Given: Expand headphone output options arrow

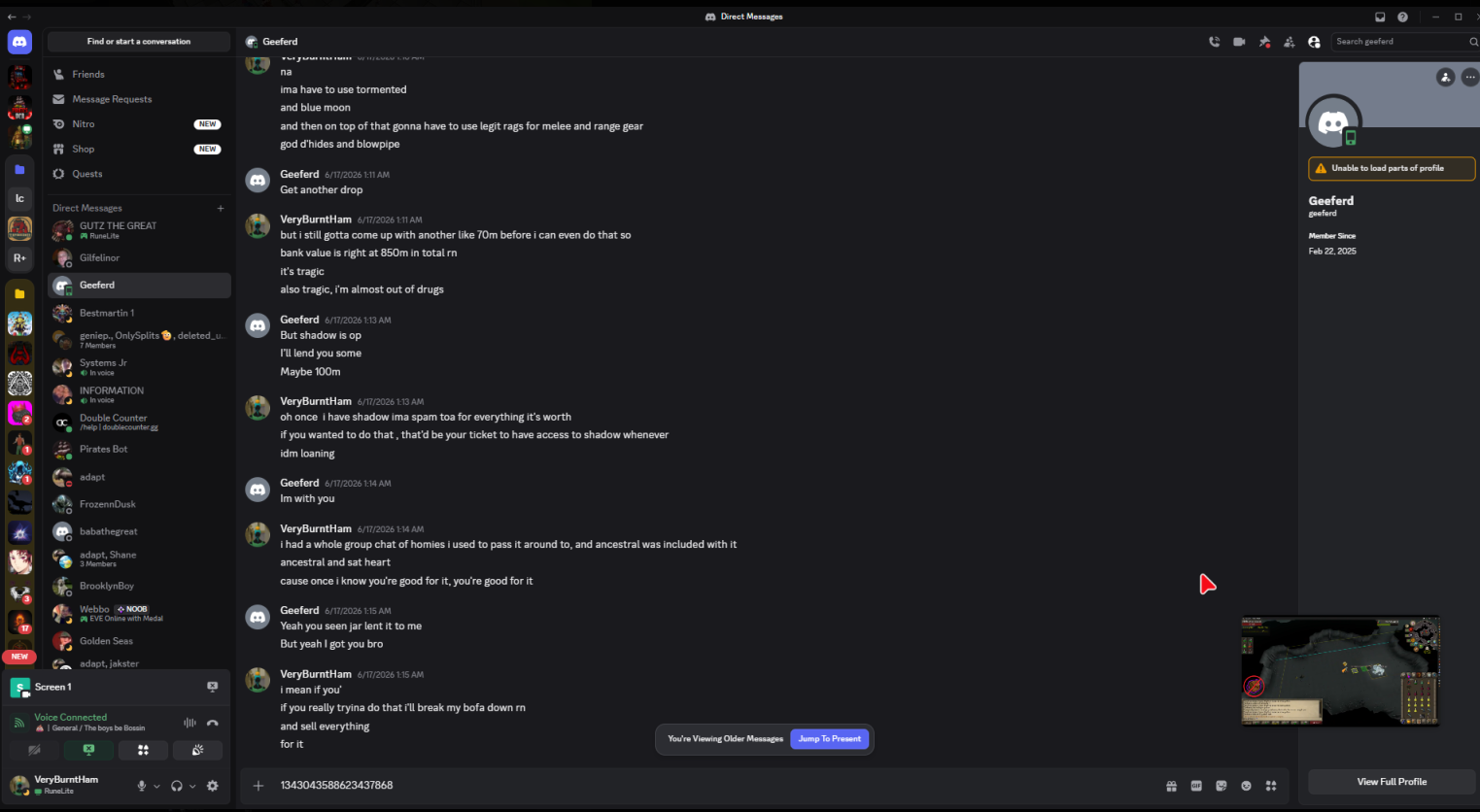Looking at the screenshot, I should pos(192,787).
